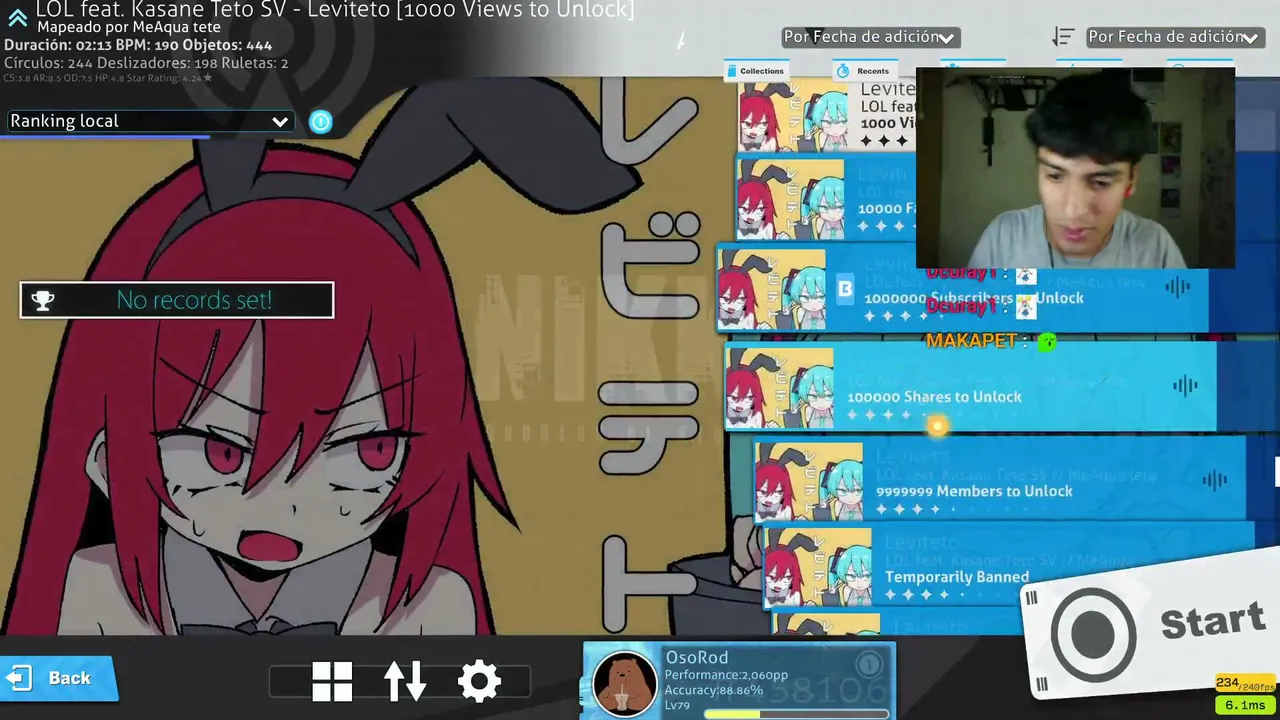This screenshot has height=720, width=1280.
Task: Open the OsoRod player profile card
Action: [739, 681]
